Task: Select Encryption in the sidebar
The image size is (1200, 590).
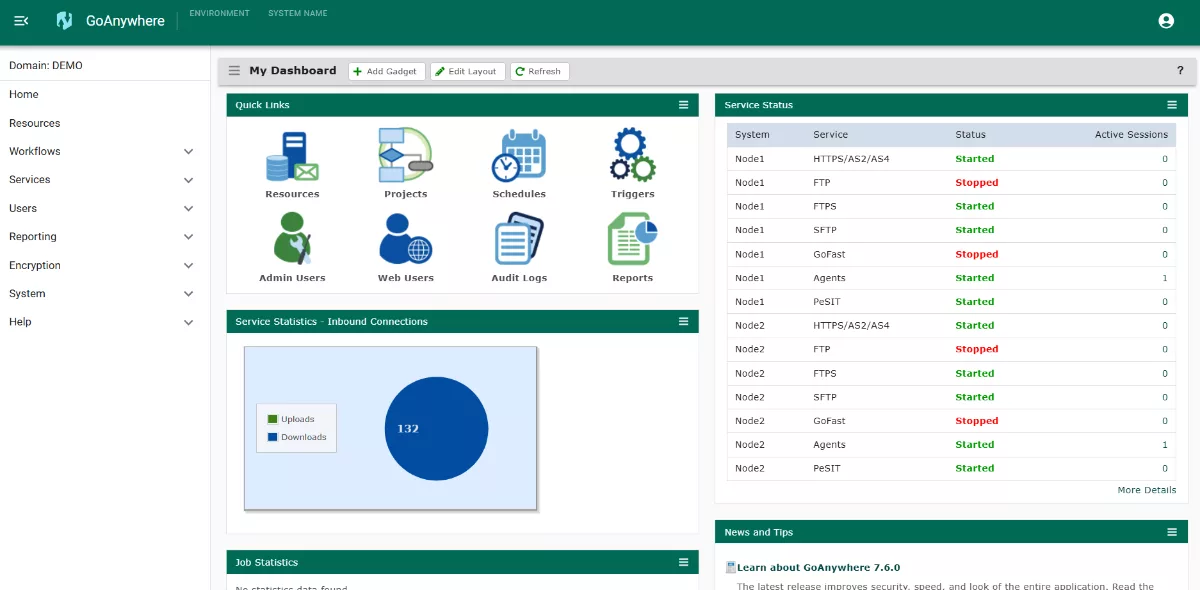Action: click(x=35, y=265)
